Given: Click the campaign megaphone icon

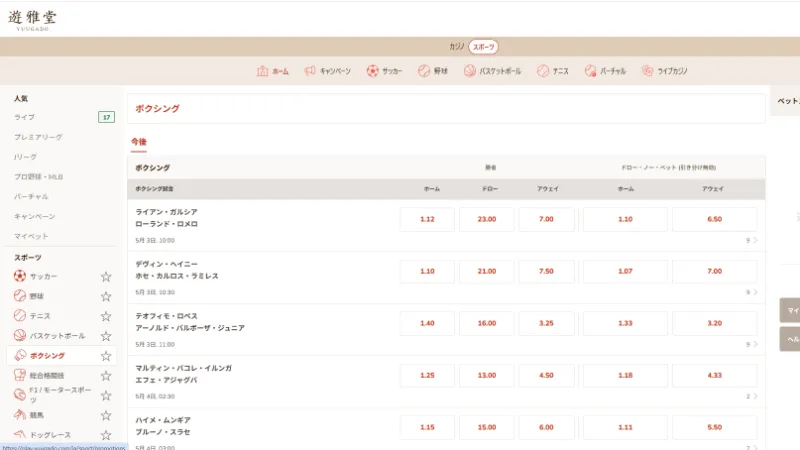Looking at the screenshot, I should click(x=310, y=71).
